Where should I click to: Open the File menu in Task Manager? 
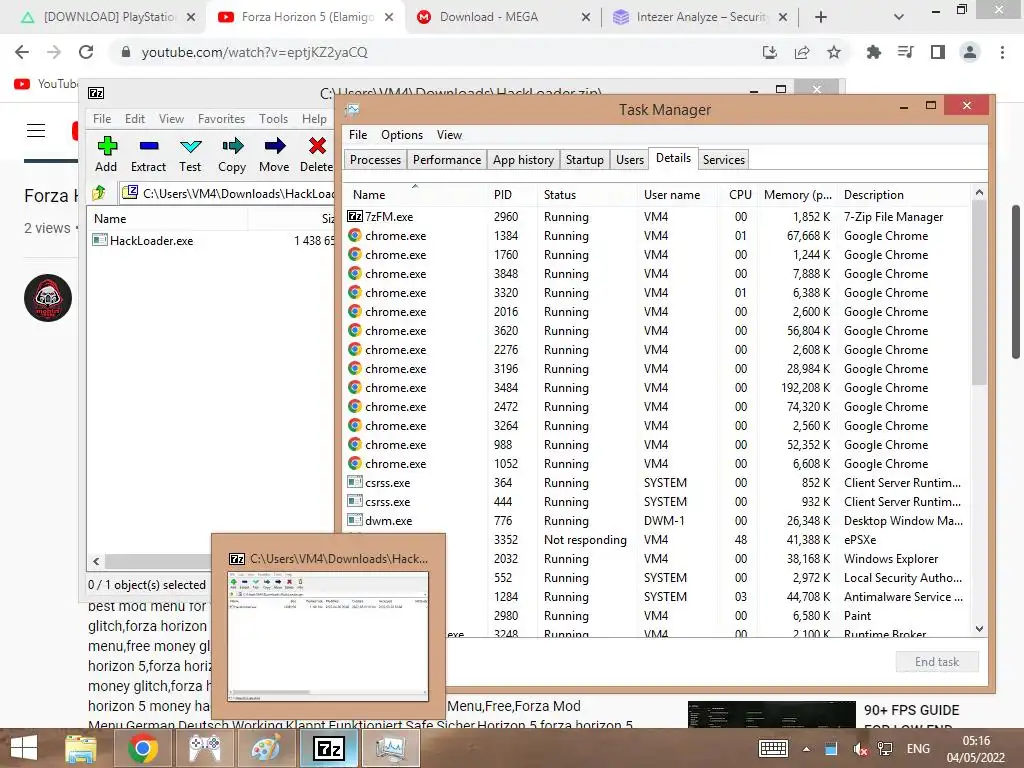click(358, 135)
